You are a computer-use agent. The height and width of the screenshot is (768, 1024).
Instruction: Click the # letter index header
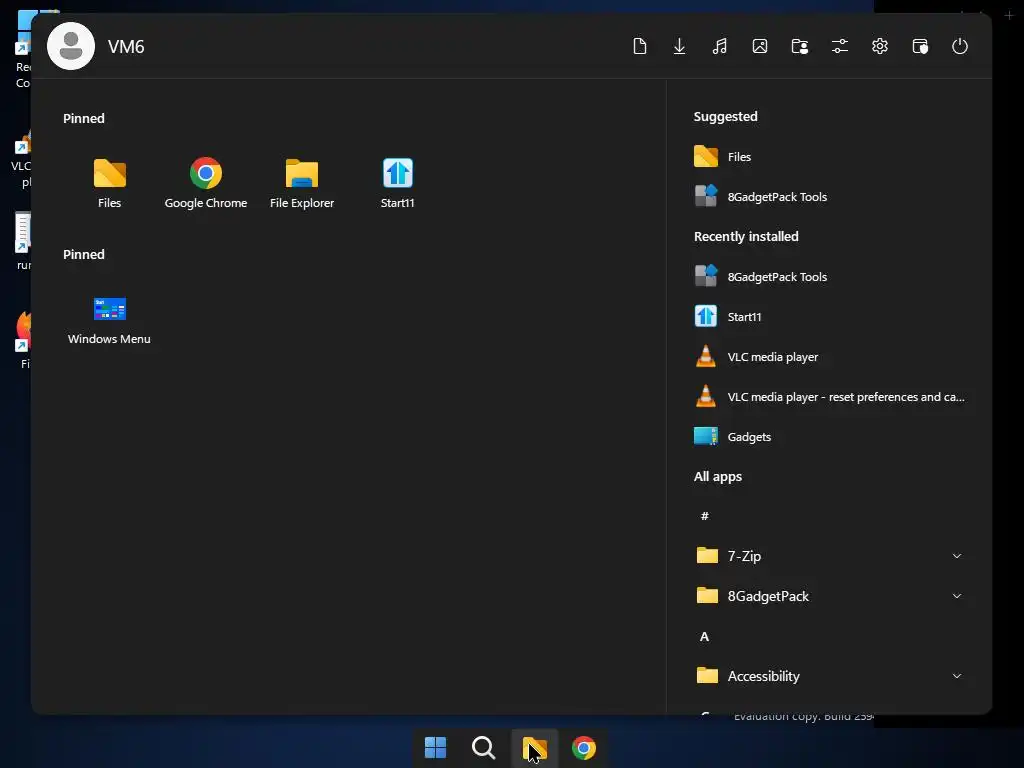pos(705,516)
